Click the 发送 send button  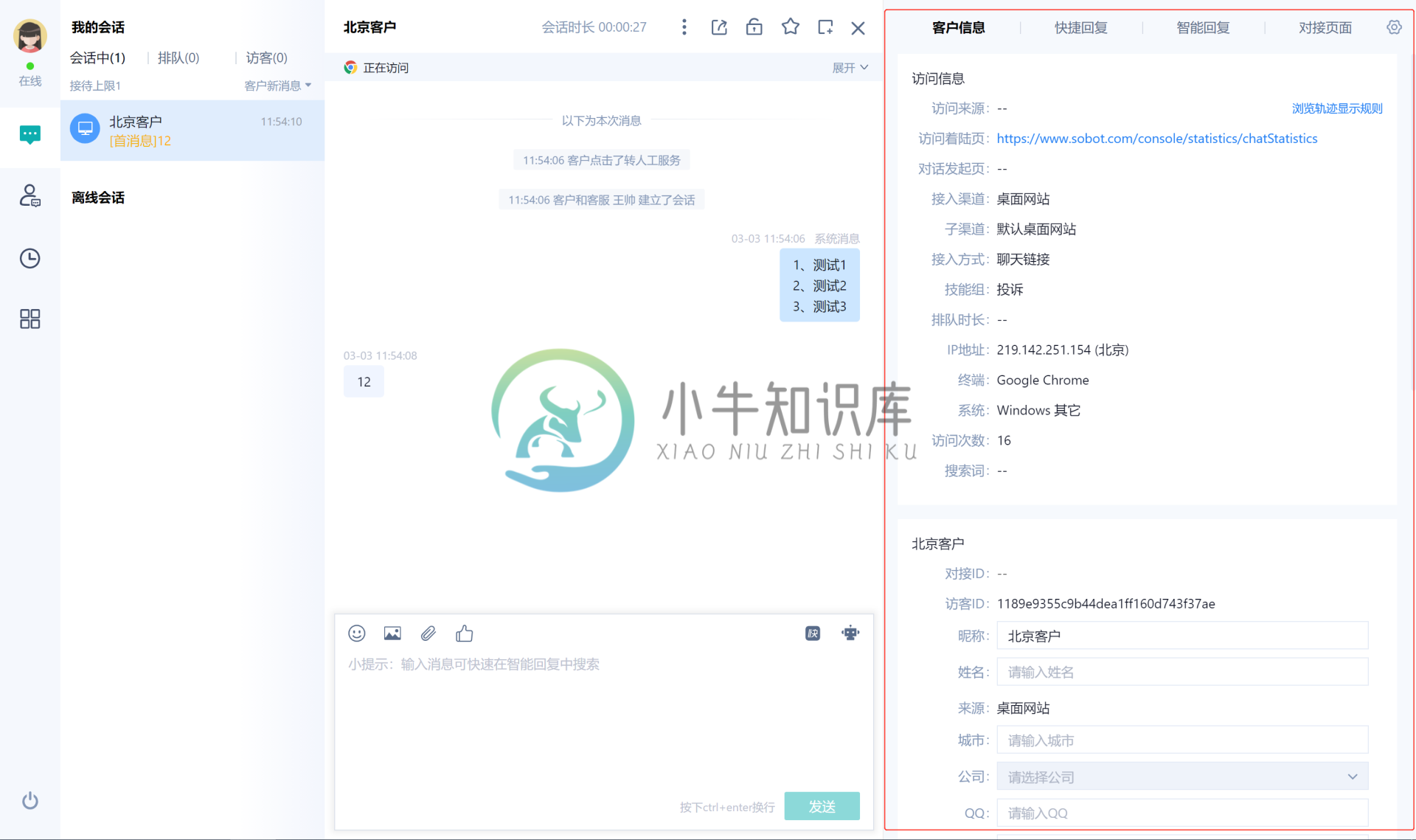[822, 806]
